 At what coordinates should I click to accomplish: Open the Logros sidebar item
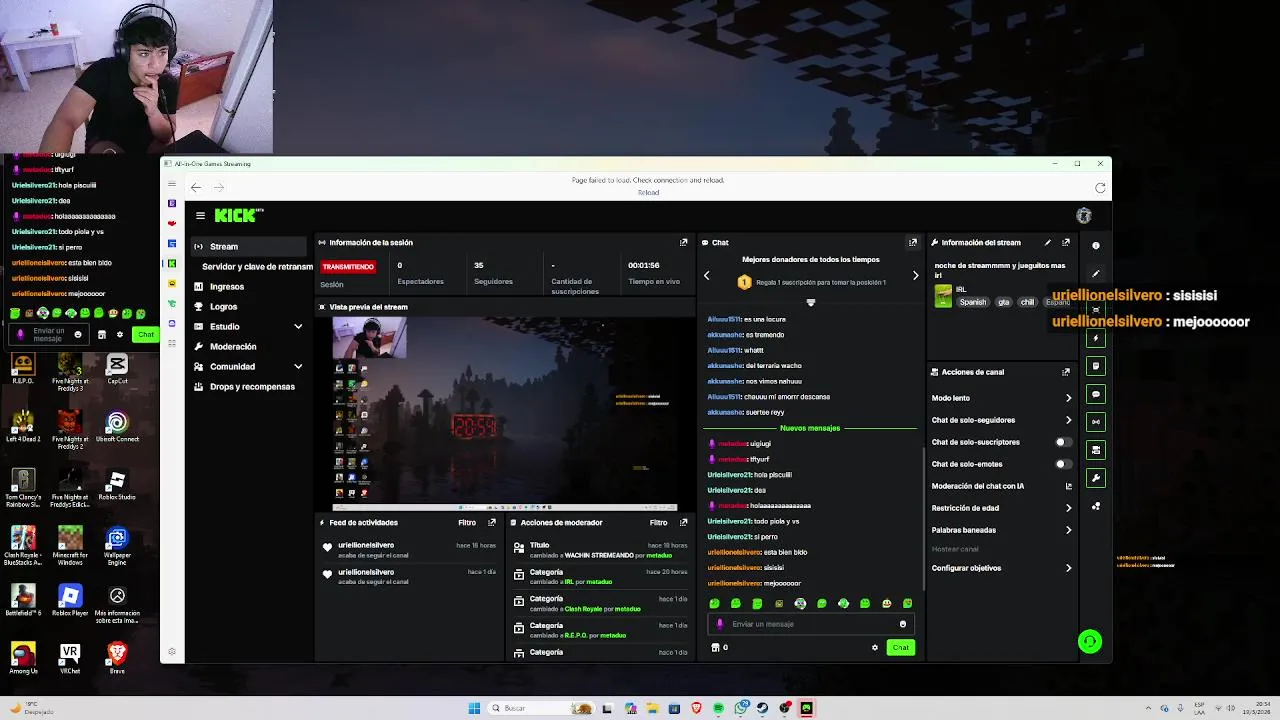coord(248,306)
